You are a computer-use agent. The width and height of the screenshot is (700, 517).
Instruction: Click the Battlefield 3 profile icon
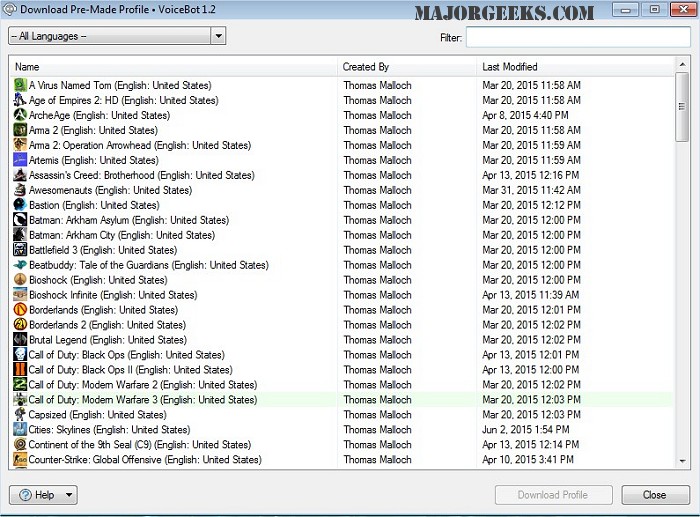pyautogui.click(x=20, y=250)
